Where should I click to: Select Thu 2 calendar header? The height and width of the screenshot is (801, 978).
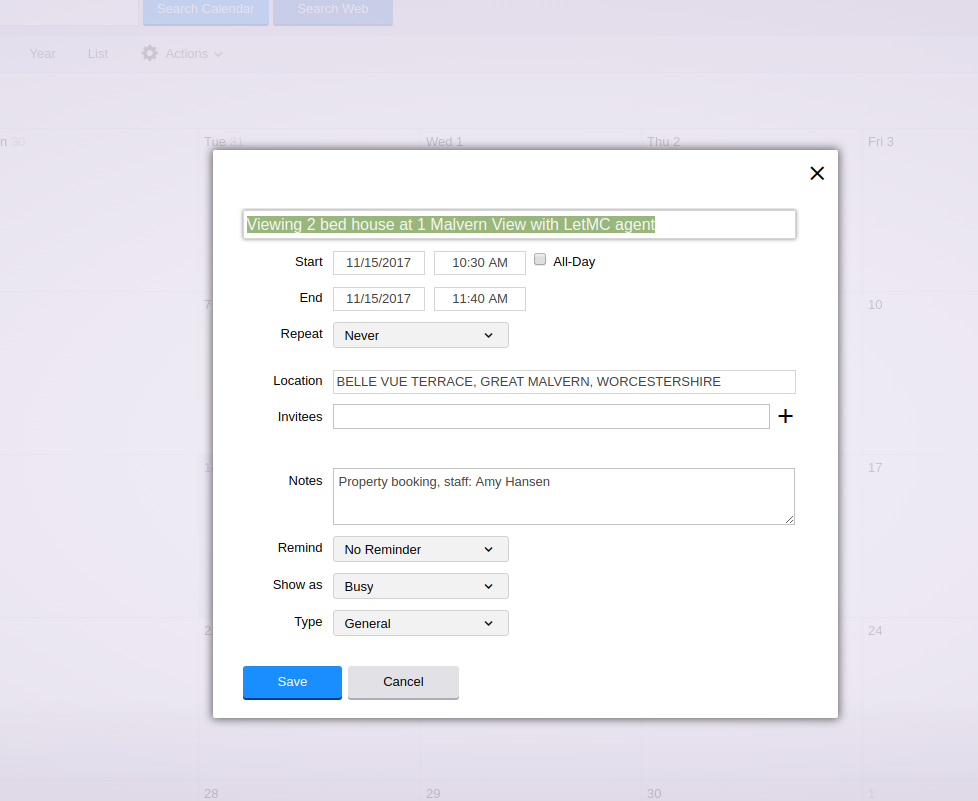pyautogui.click(x=663, y=142)
